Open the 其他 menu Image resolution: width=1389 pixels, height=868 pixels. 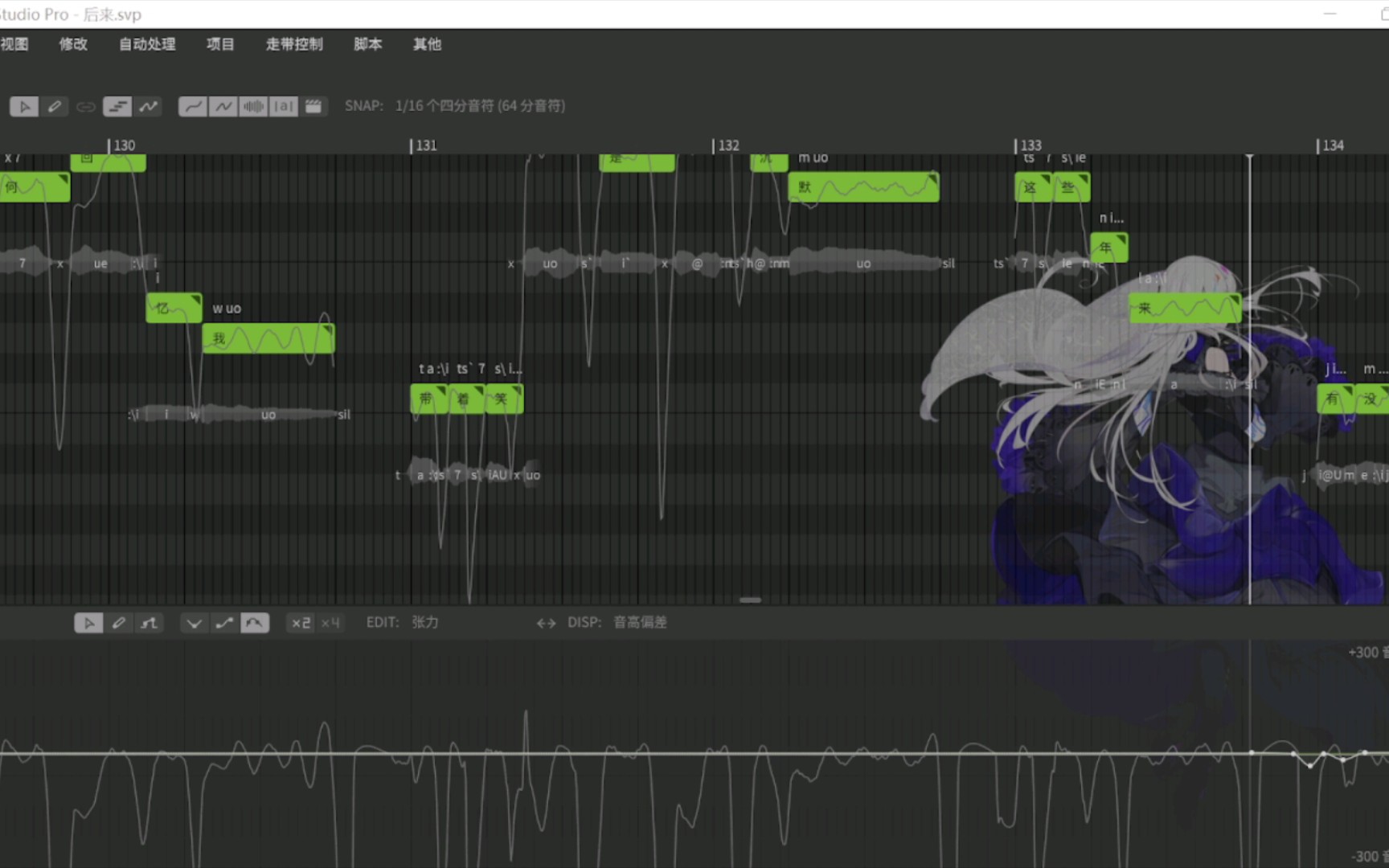click(x=427, y=44)
